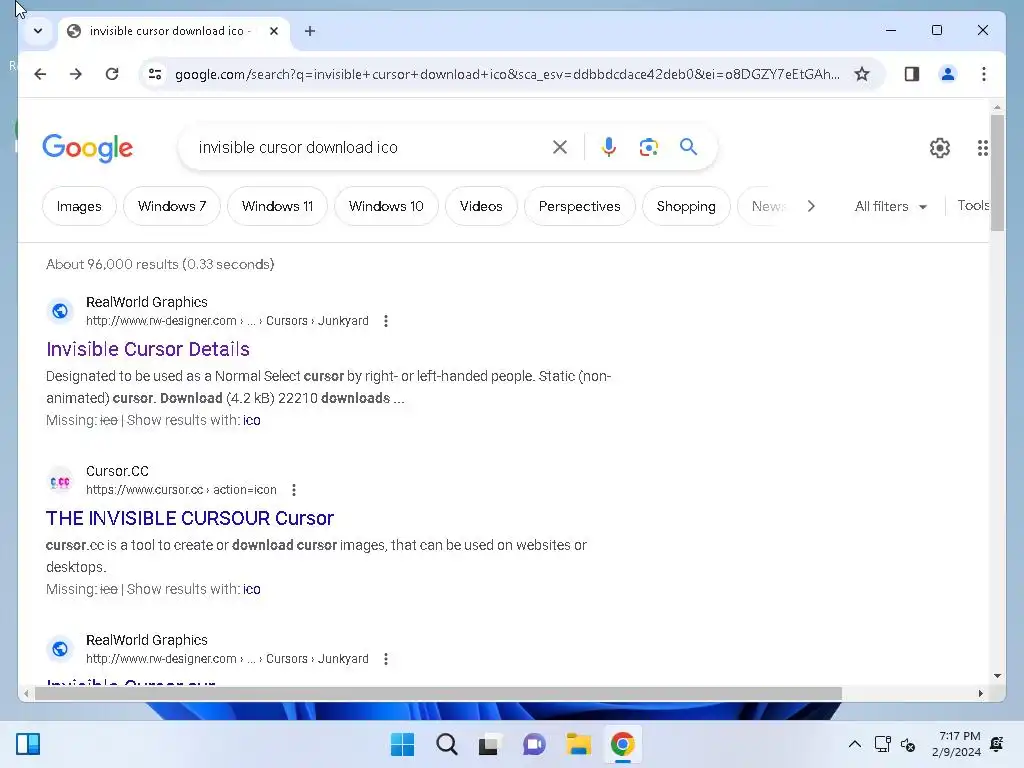The image size is (1024, 768).
Task: Open network status in system tray
Action: point(882,744)
